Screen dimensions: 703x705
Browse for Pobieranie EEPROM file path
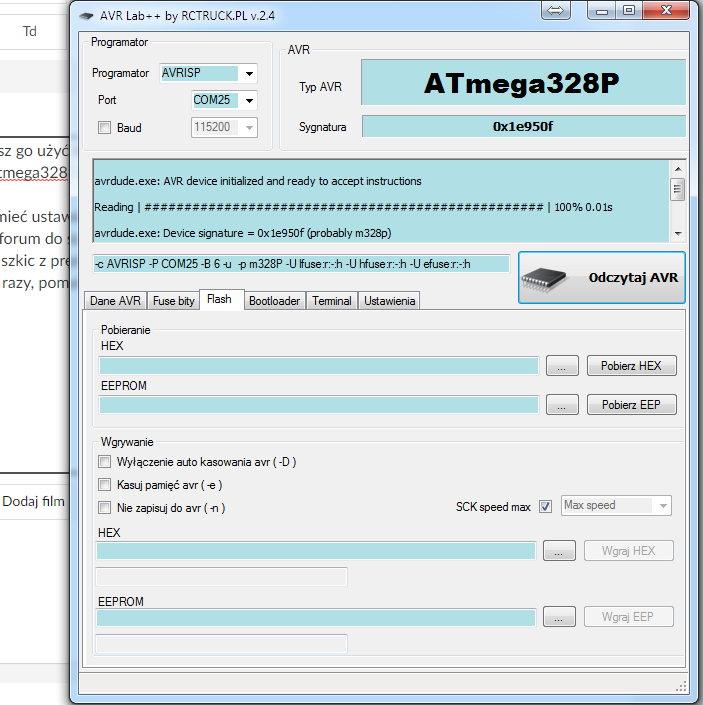point(562,405)
